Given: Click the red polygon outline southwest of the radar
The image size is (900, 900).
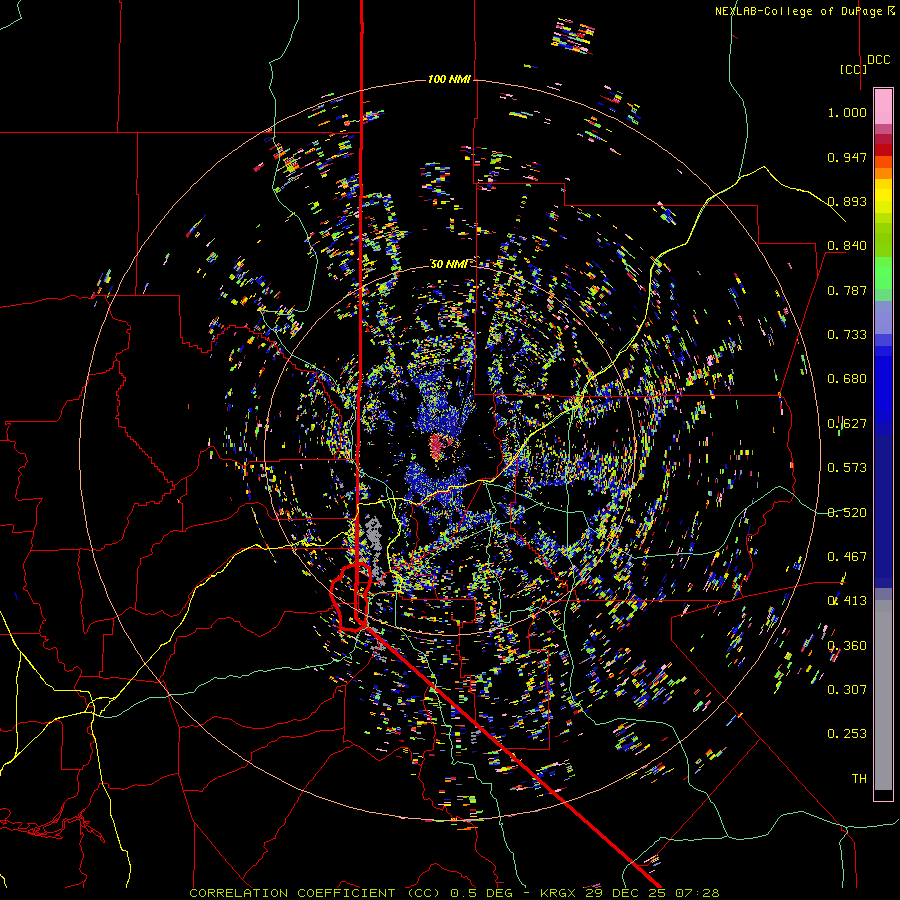Looking at the screenshot, I should [350, 598].
